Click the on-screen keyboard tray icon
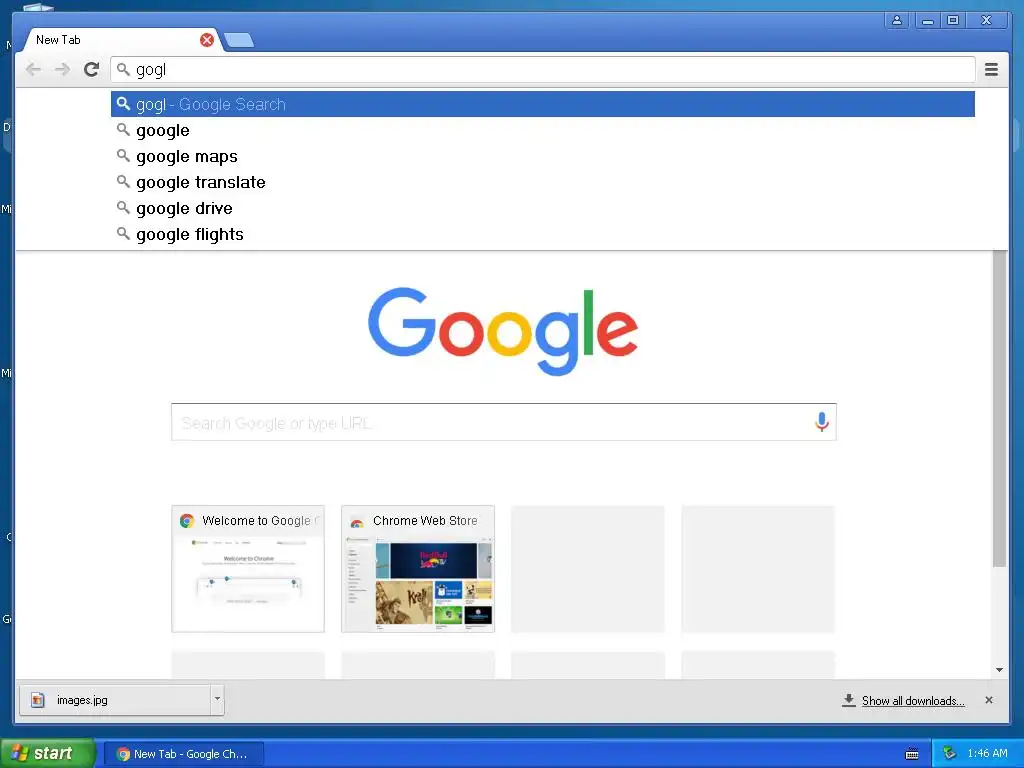Viewport: 1024px width, 768px height. pyautogui.click(x=912, y=754)
